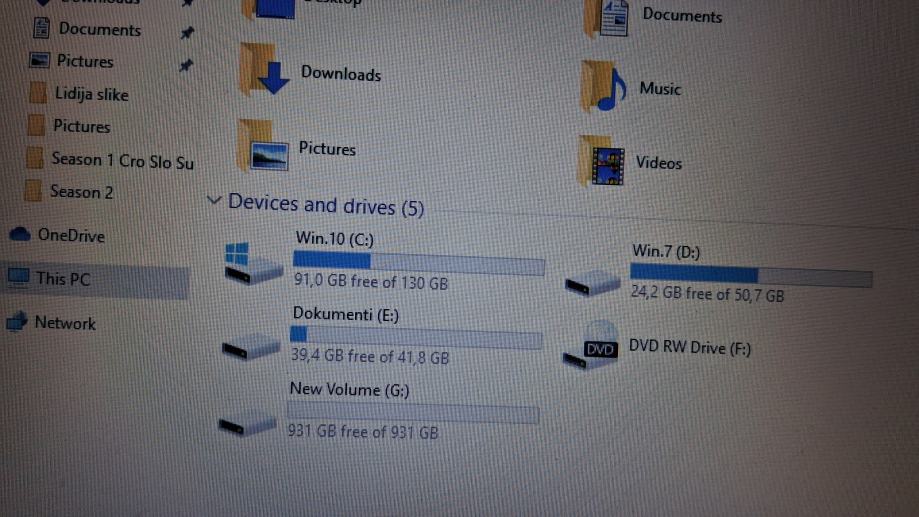Viewport: 919px width, 517px height.
Task: Click the '931 GB free of 931 GB' text
Action: click(x=363, y=431)
